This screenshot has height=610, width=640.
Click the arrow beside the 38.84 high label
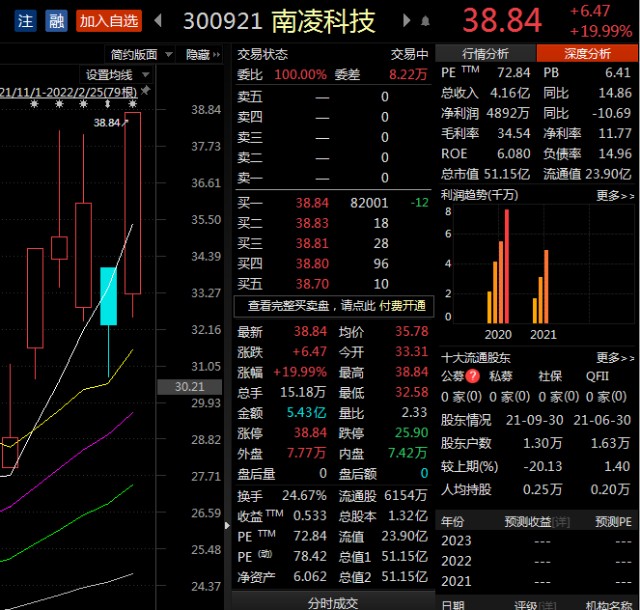coord(125,122)
